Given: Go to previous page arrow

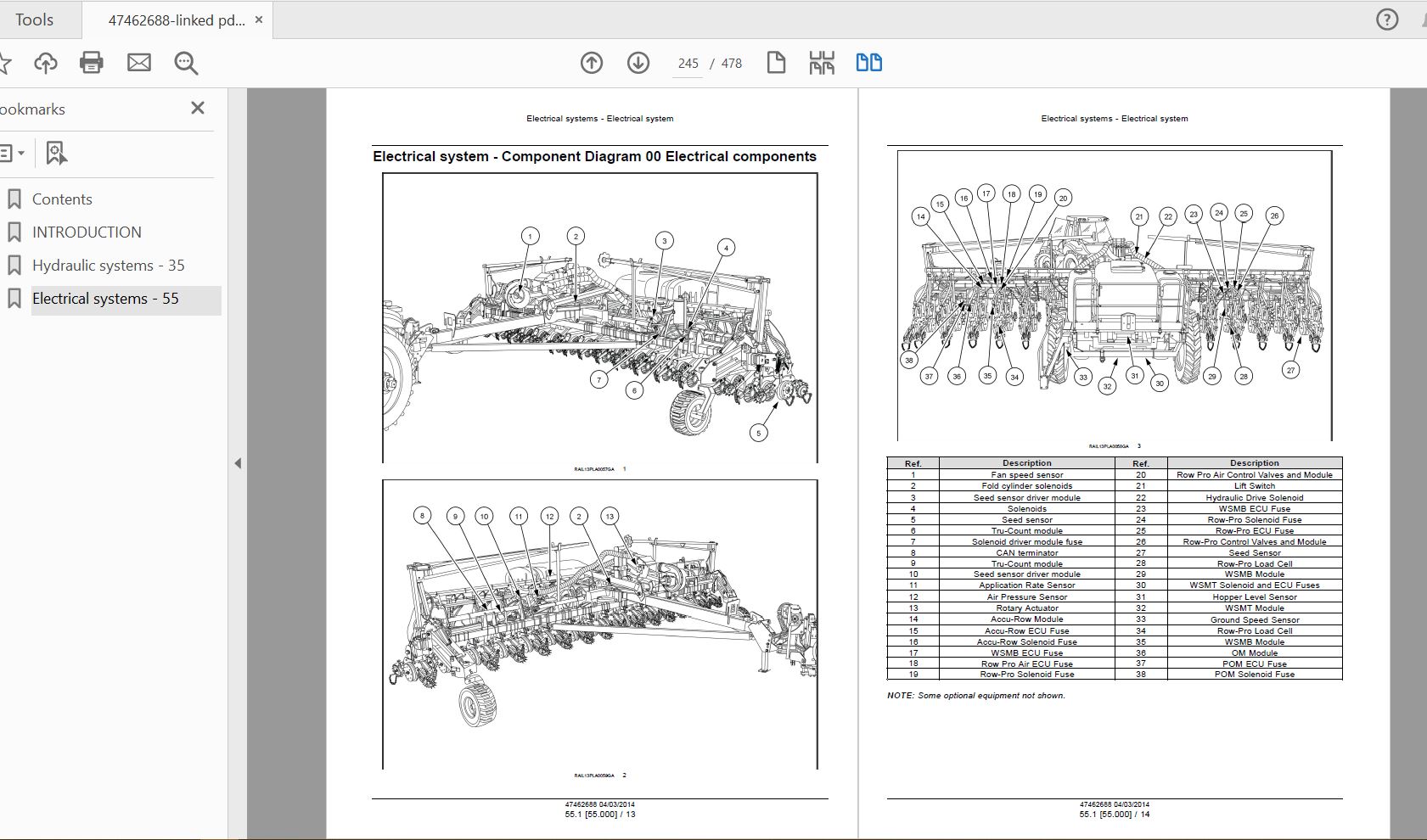Looking at the screenshot, I should tap(592, 63).
